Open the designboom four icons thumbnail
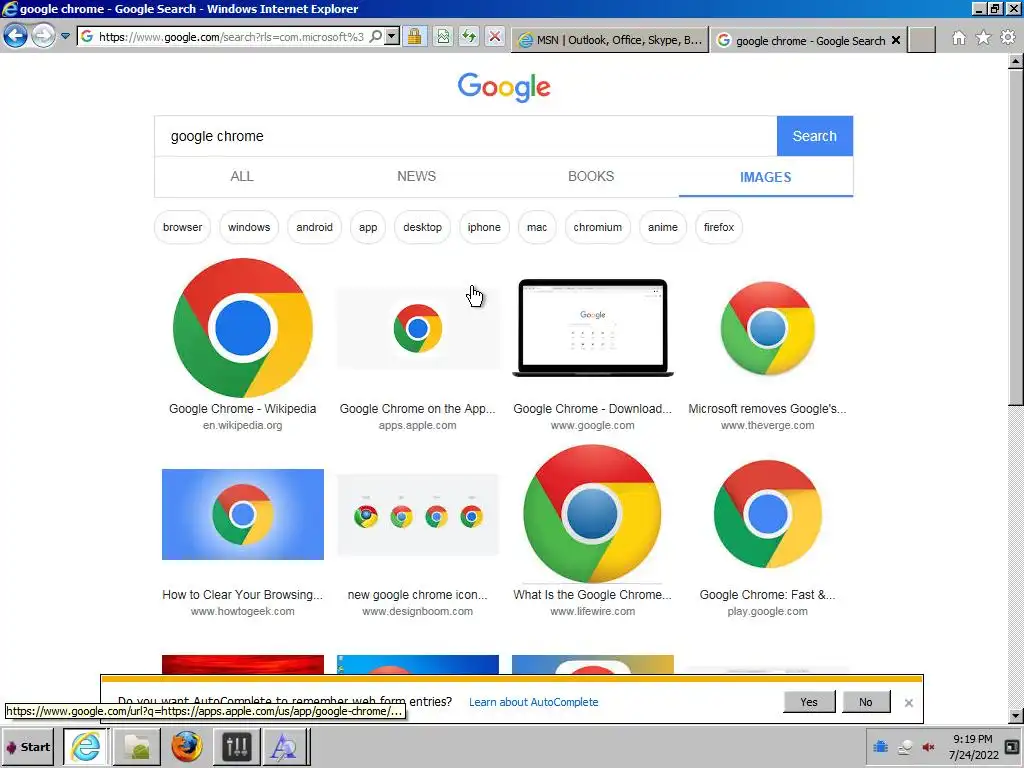 point(417,515)
